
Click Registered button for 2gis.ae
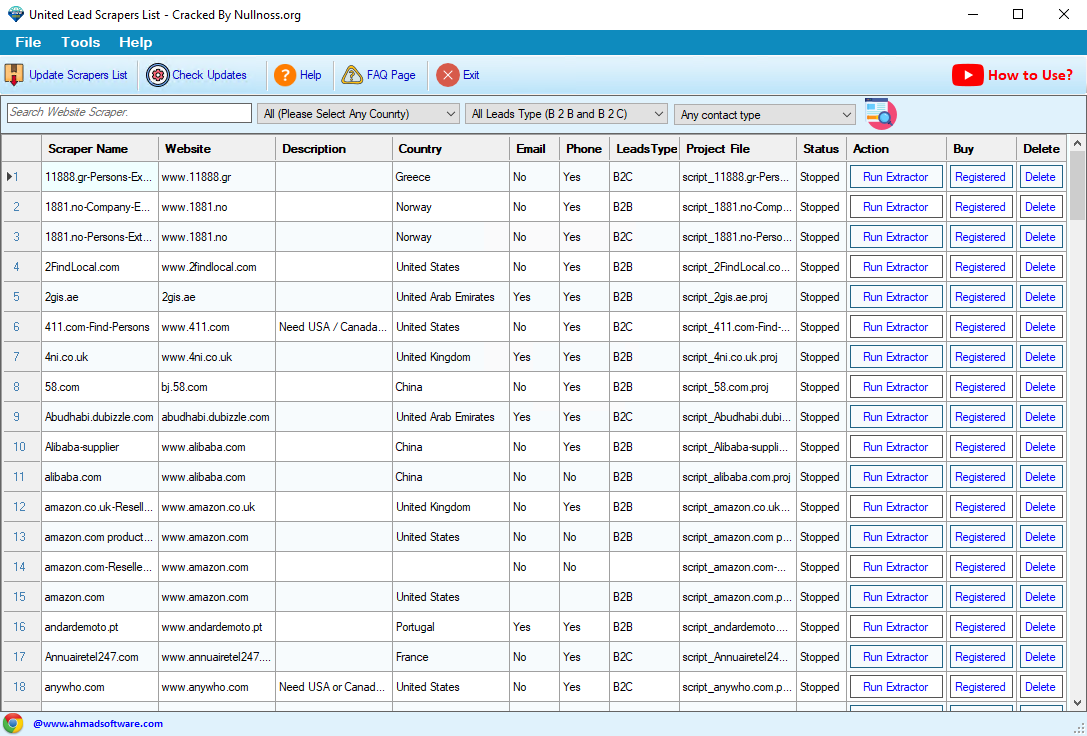(980, 297)
